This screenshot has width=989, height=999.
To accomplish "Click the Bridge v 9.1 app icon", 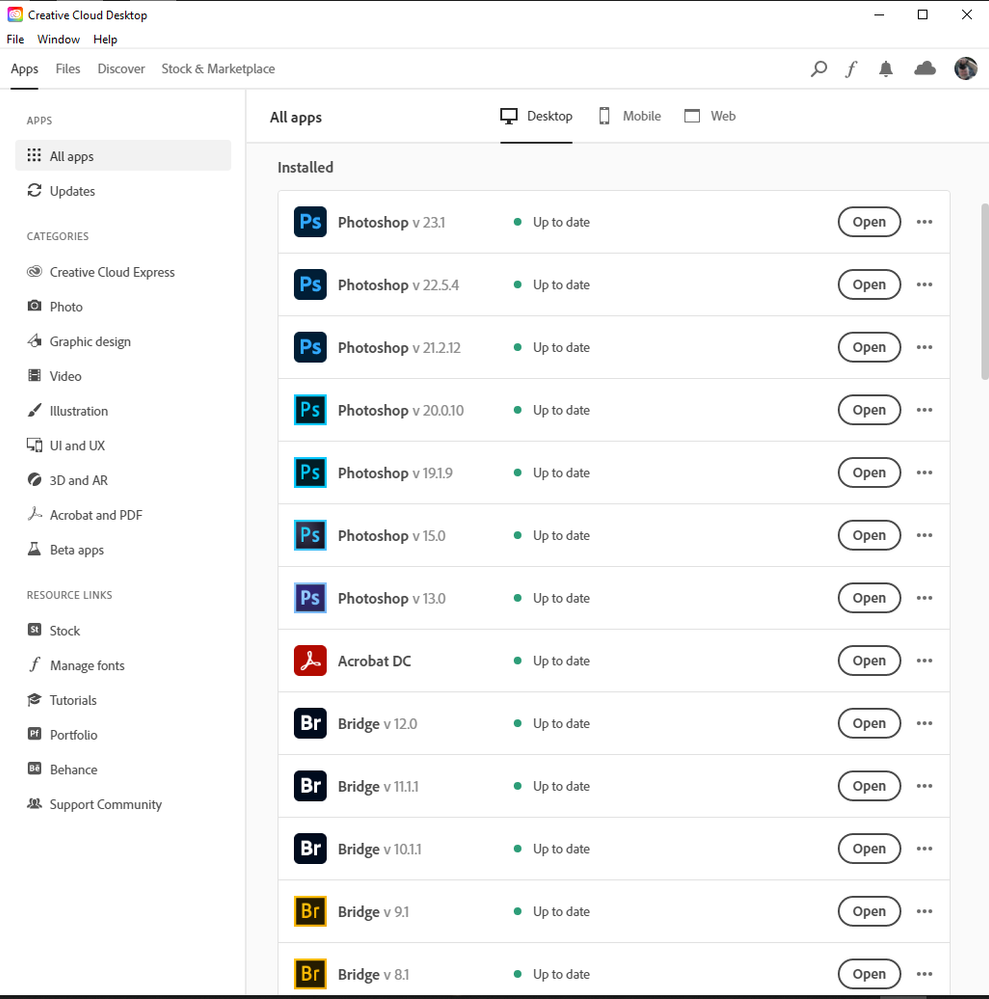I will 310,911.
